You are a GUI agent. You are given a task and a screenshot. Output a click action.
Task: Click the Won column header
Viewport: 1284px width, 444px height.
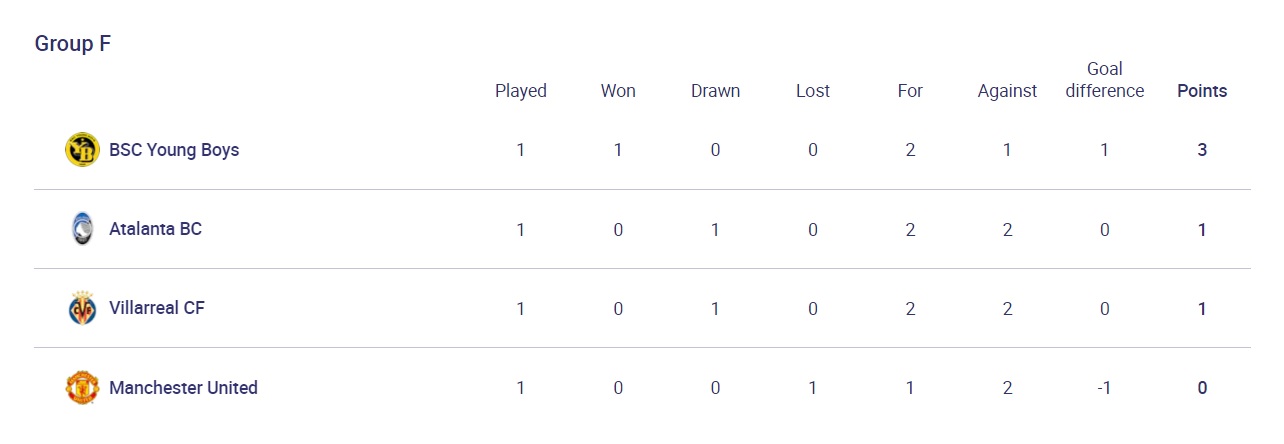tap(618, 91)
